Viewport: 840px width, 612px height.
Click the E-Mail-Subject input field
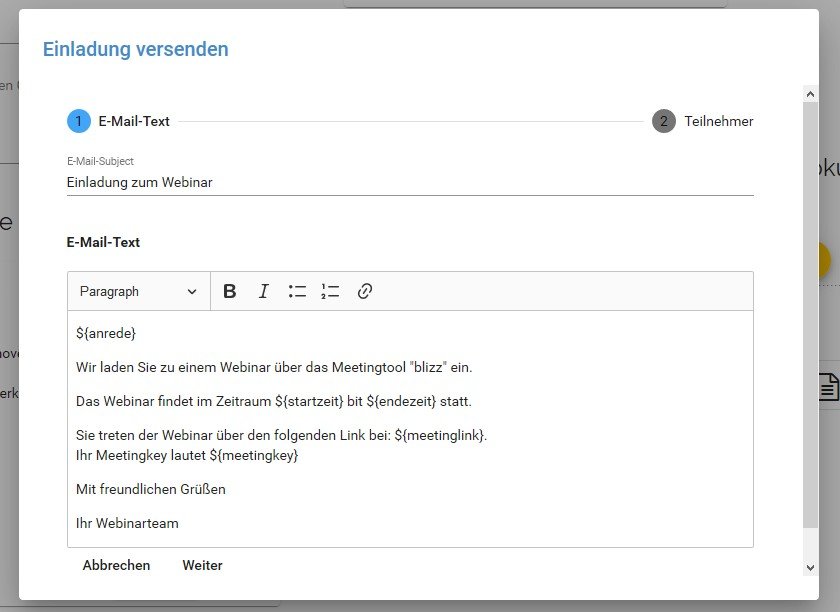(x=409, y=182)
